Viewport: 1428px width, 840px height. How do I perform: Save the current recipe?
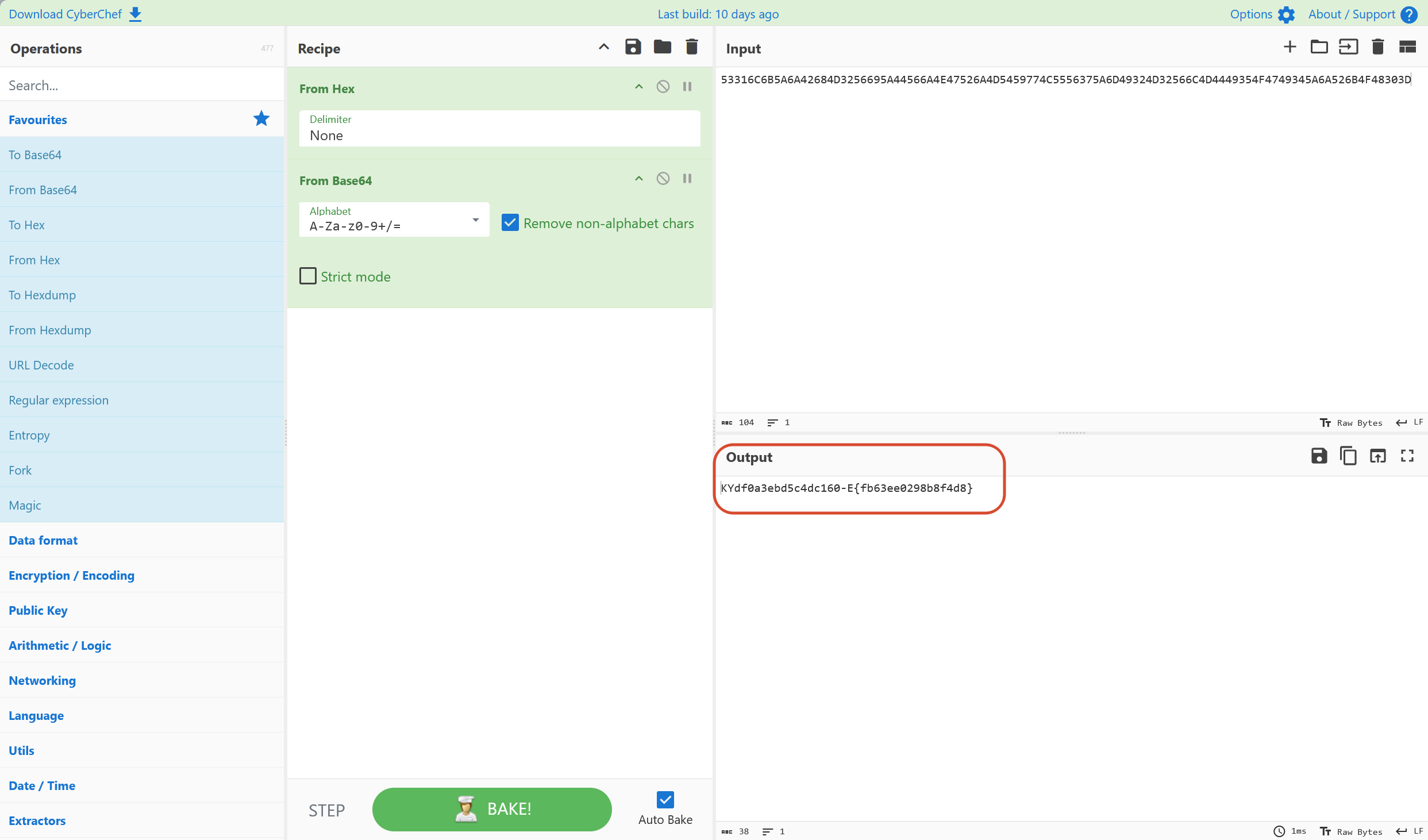(x=633, y=48)
